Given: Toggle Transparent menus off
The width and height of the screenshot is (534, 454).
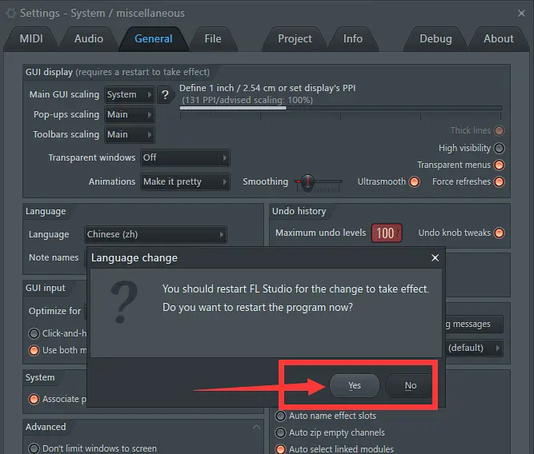Looking at the screenshot, I should click(x=499, y=165).
